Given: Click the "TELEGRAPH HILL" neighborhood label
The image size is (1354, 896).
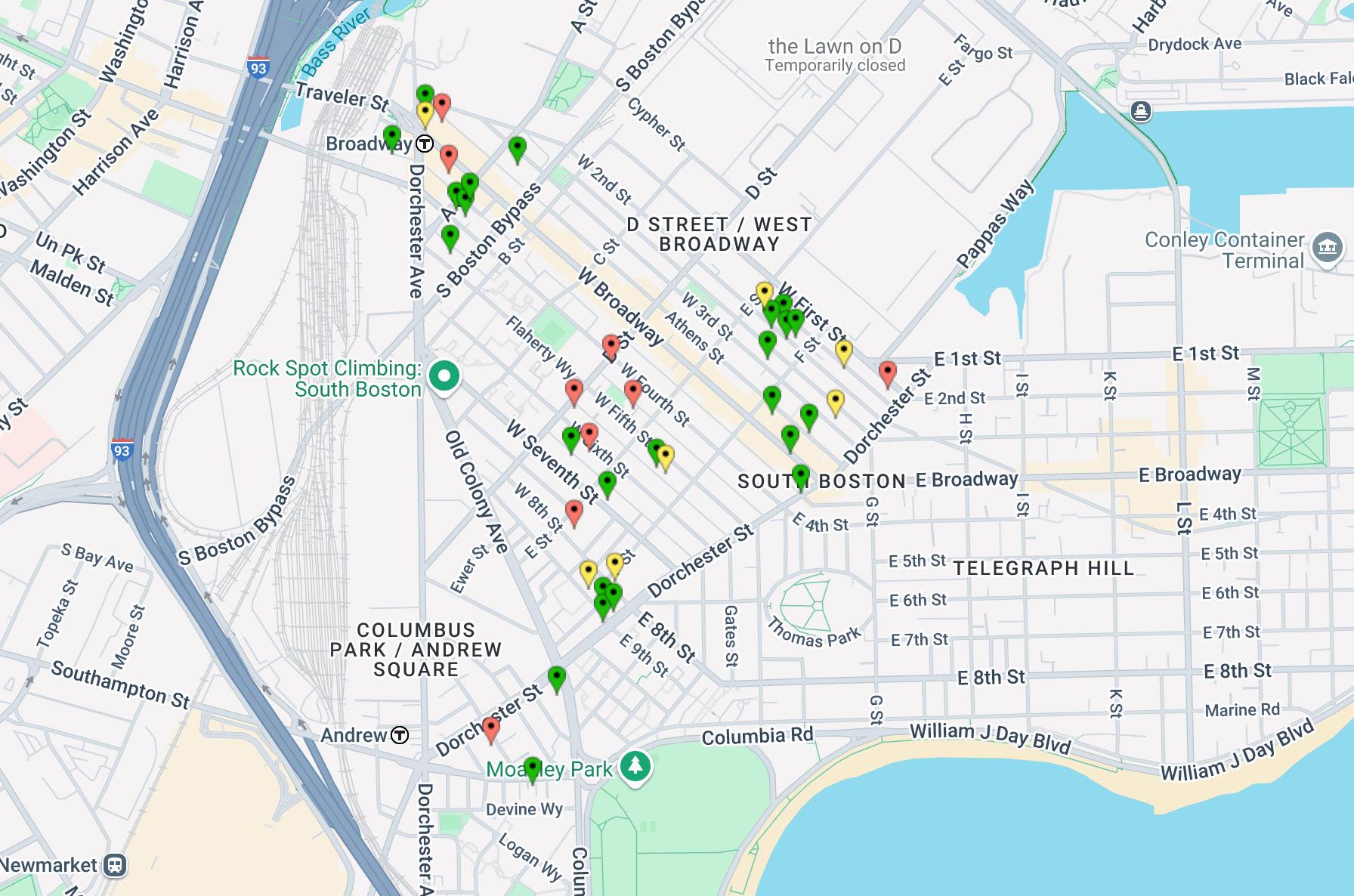Looking at the screenshot, I should (1043, 568).
